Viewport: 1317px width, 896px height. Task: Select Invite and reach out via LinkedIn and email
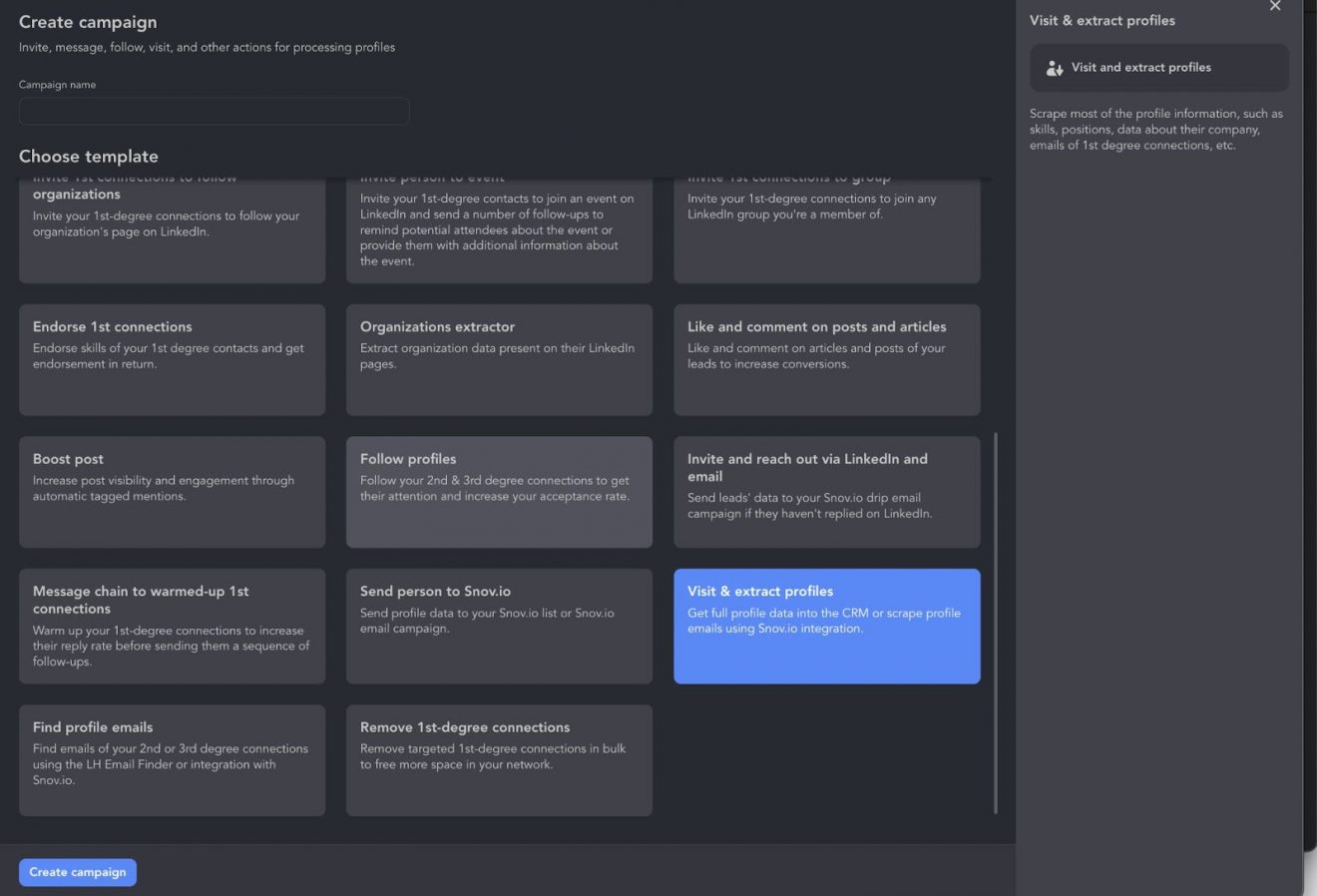826,492
